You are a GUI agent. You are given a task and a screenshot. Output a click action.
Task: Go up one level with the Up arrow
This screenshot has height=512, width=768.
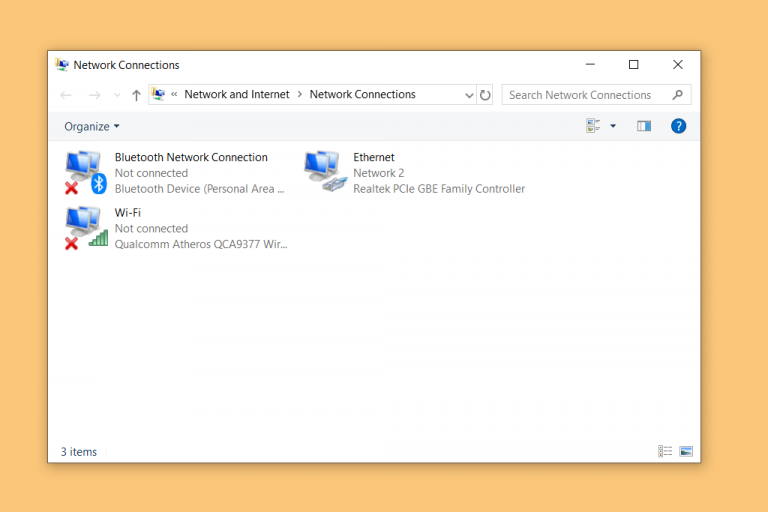[136, 95]
